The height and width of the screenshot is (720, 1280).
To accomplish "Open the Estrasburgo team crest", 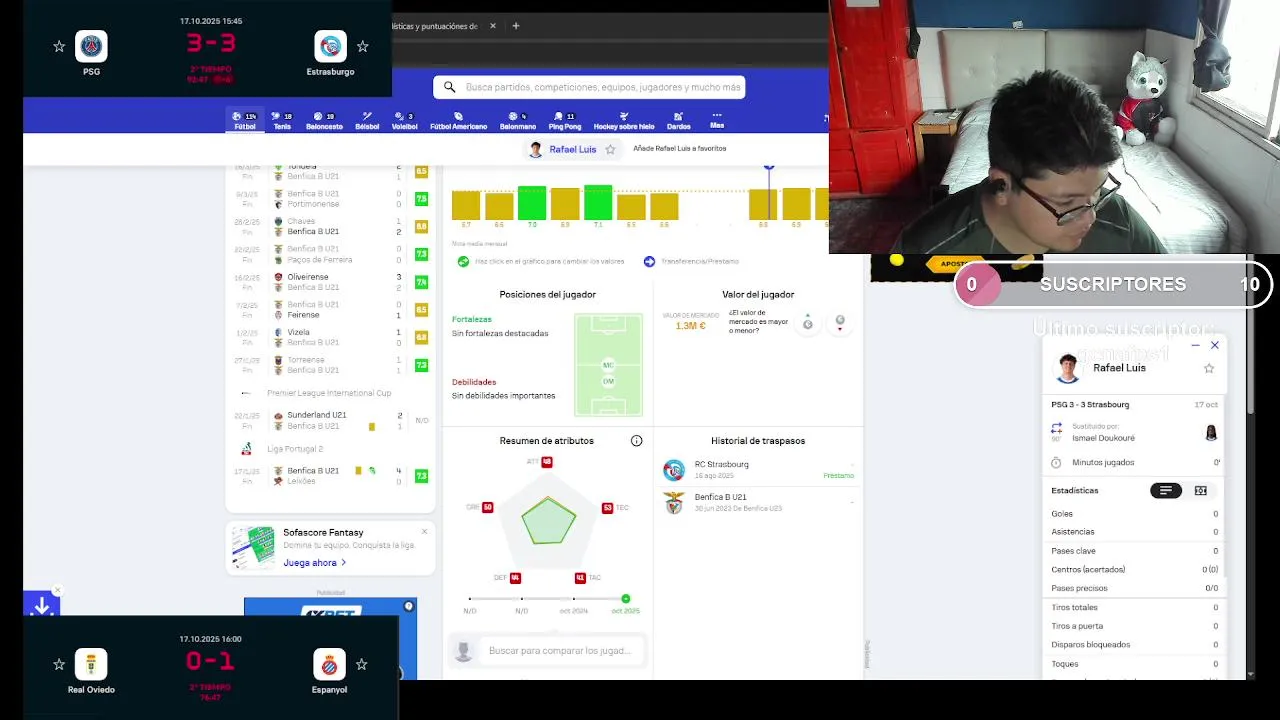I will pos(330,46).
